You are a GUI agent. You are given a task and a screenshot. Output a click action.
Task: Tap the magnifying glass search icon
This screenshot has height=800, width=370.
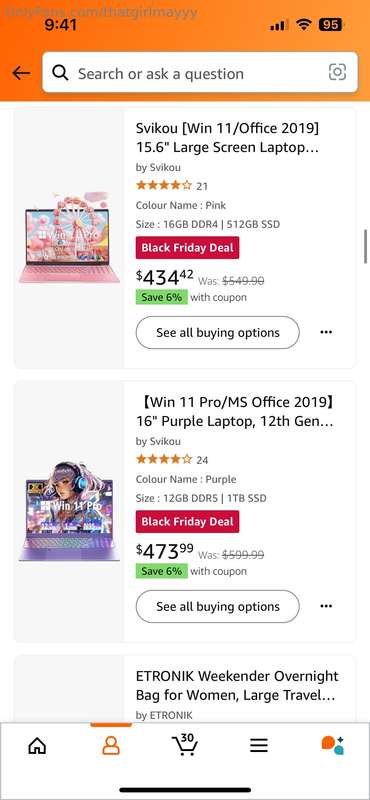[x=60, y=73]
